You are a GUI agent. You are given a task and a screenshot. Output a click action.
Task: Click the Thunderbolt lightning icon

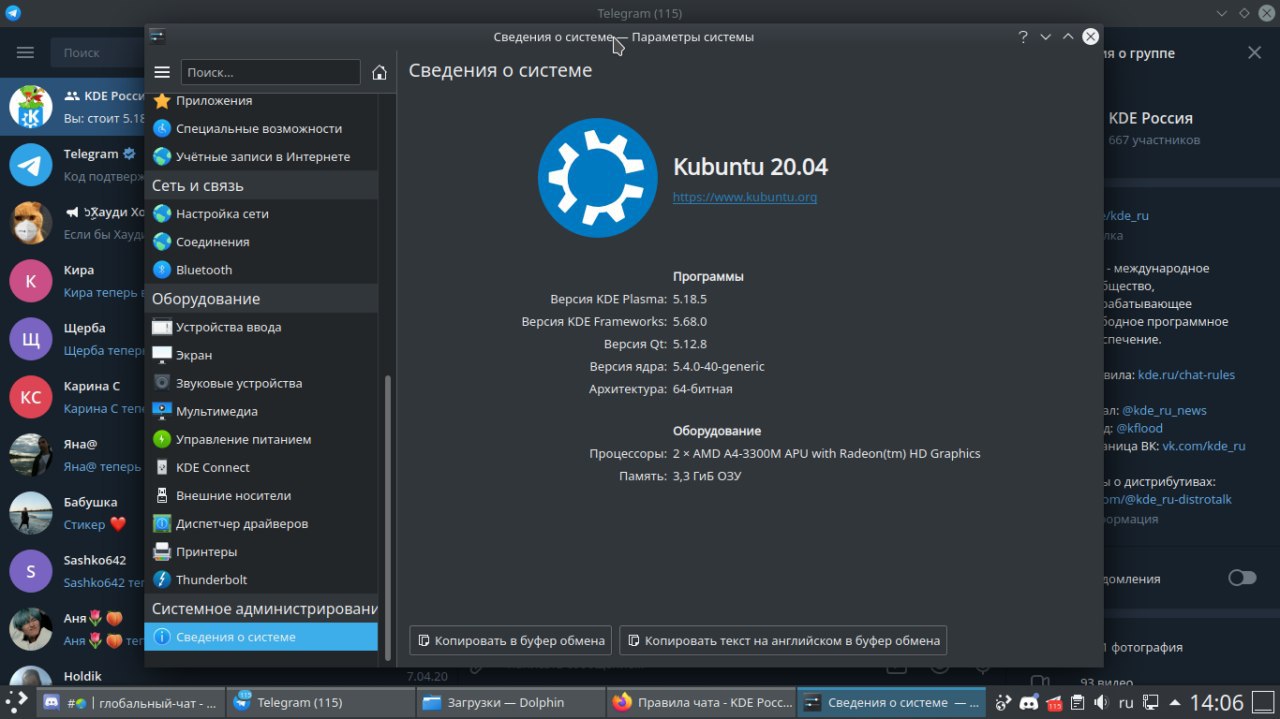click(x=162, y=580)
